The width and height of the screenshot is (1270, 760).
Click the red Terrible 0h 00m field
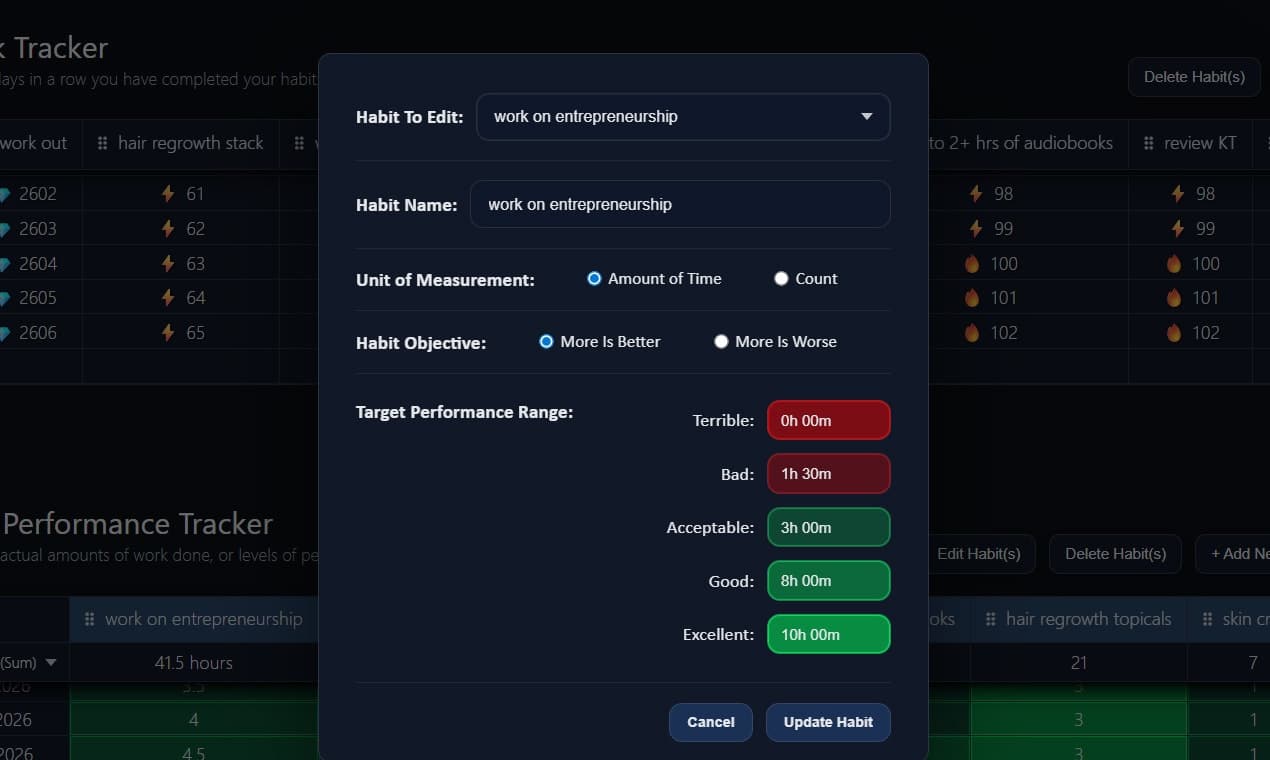(x=828, y=421)
